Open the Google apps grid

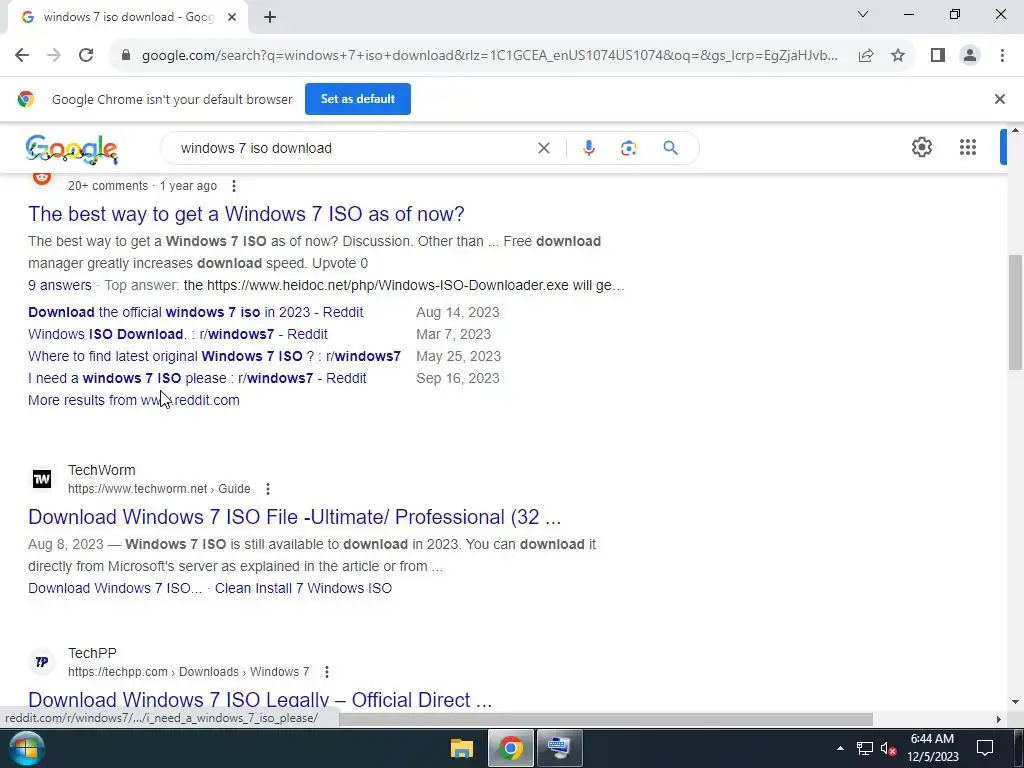pyautogui.click(x=968, y=147)
